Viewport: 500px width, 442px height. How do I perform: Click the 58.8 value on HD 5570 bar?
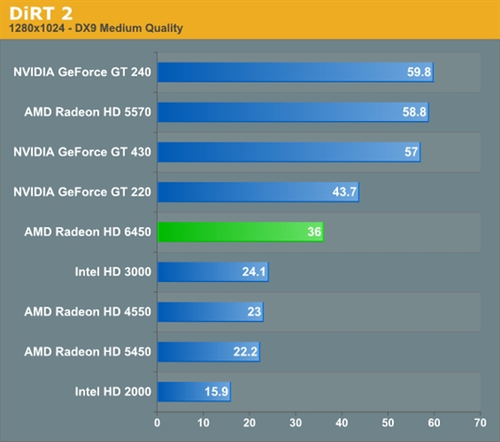(414, 112)
